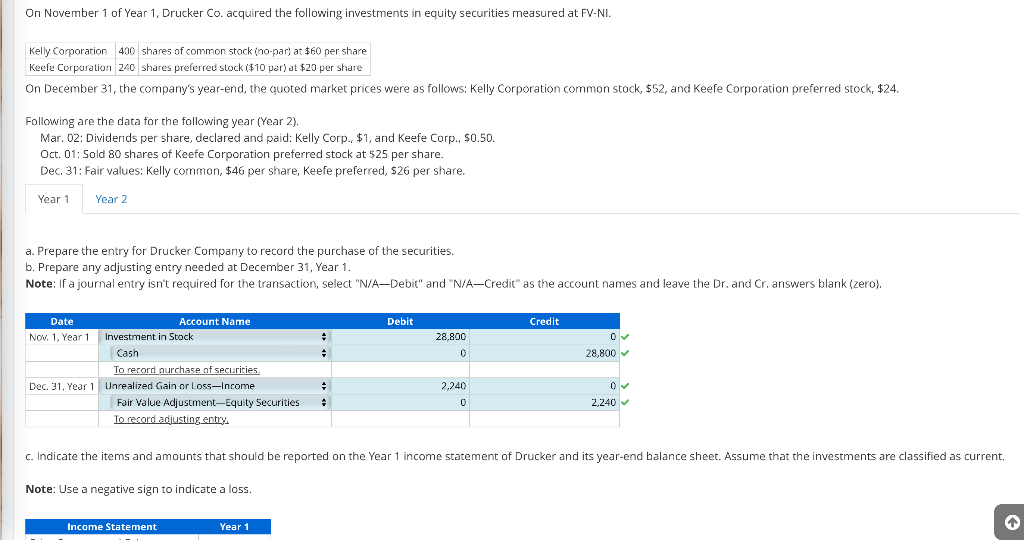Click the Cash row debit field
This screenshot has width=1024, height=540.
click(x=400, y=353)
